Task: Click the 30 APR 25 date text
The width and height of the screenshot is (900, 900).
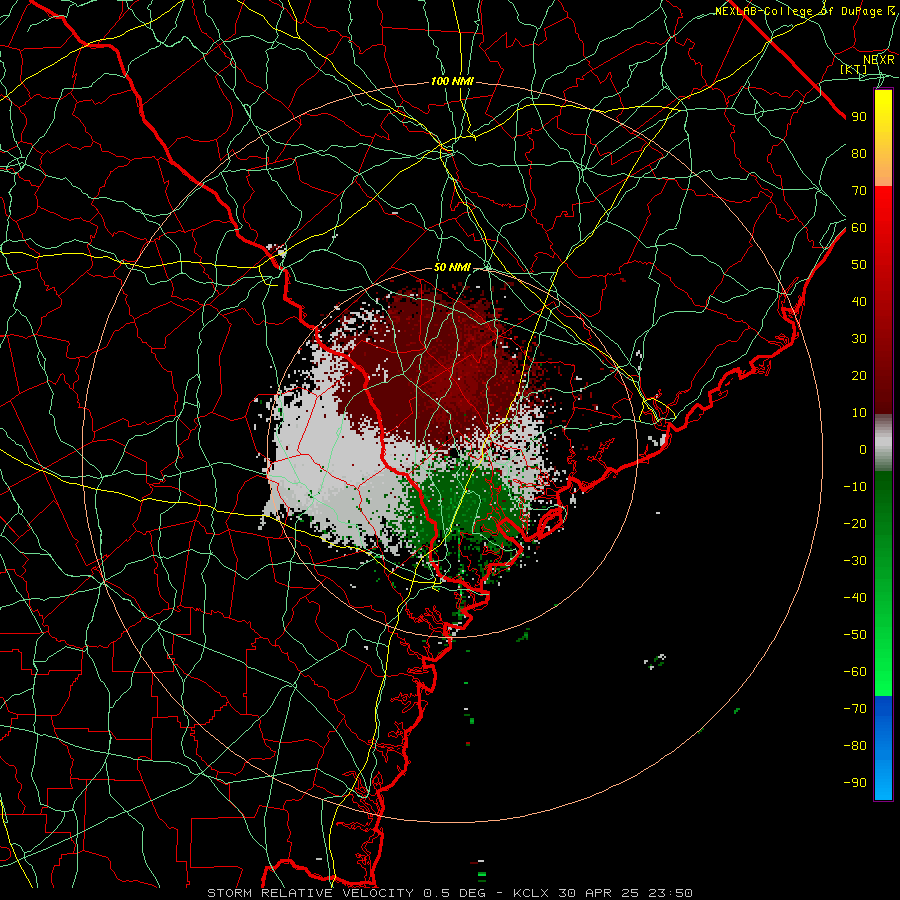Action: (597, 893)
